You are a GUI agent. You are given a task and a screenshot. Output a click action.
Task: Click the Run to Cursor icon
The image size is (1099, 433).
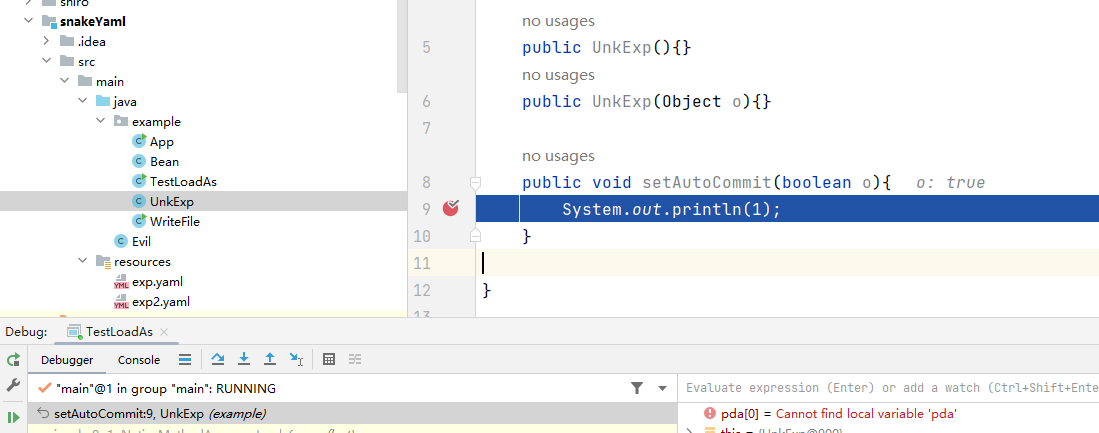click(x=296, y=360)
